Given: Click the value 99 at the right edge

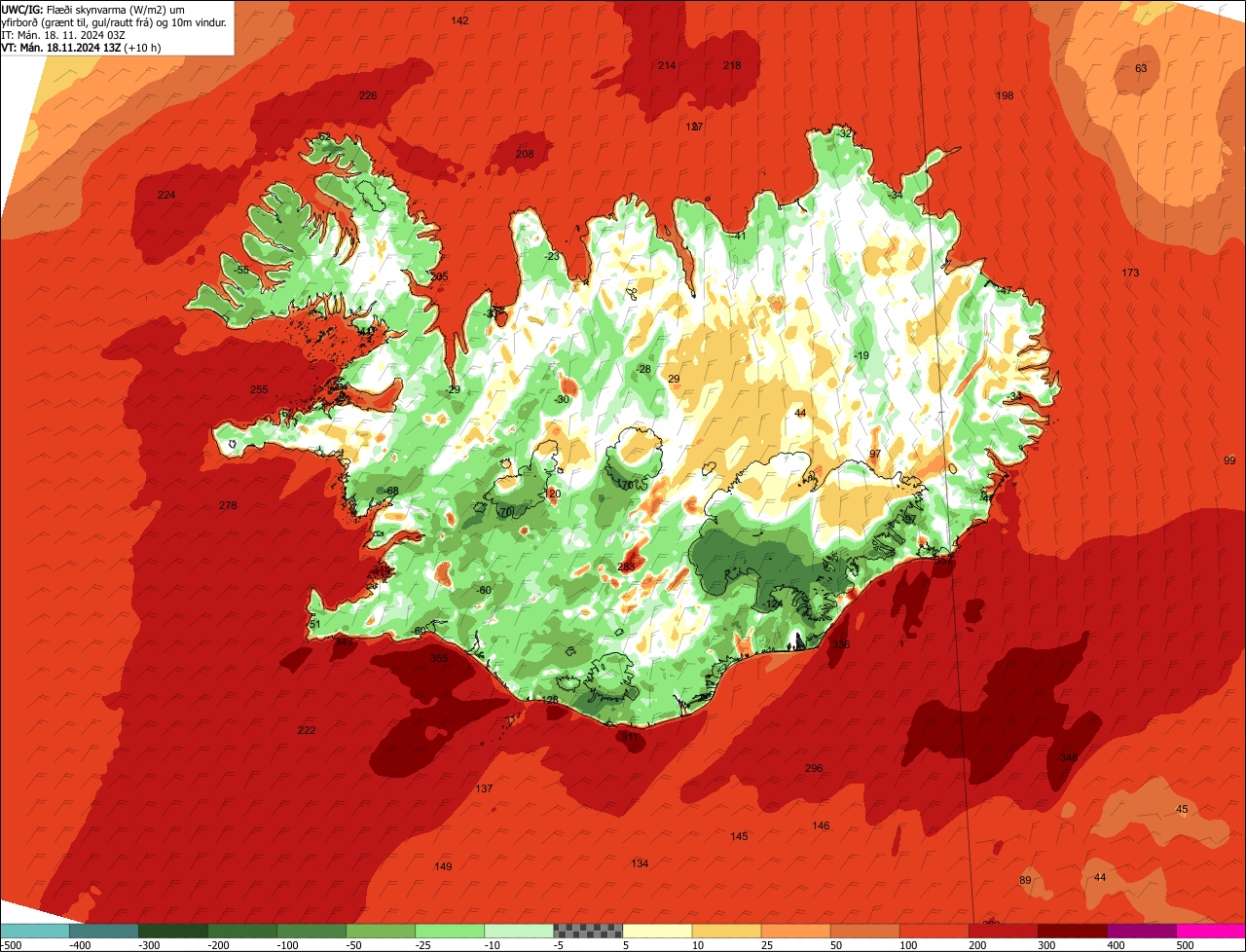Looking at the screenshot, I should (x=1228, y=460).
